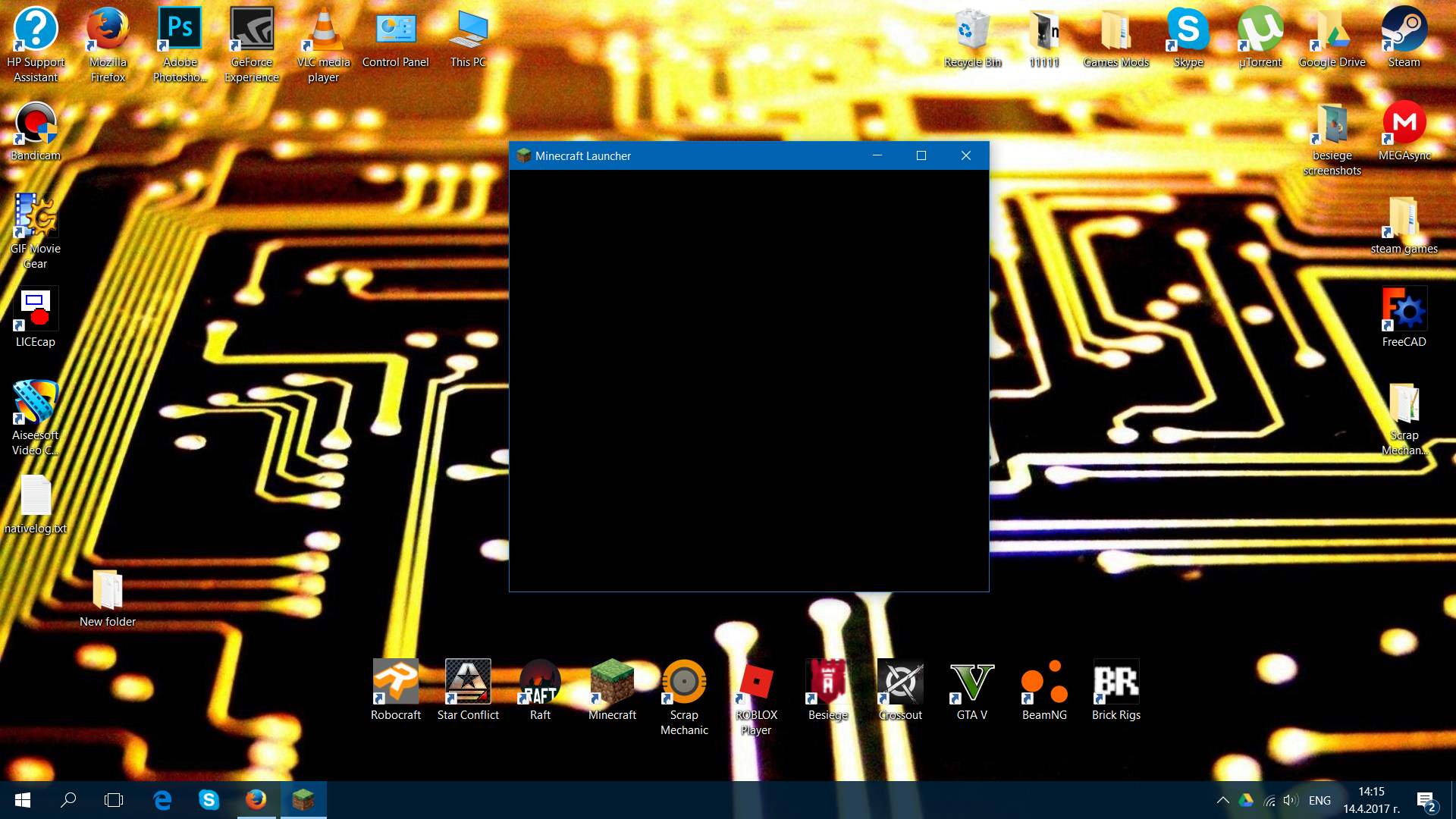Show hidden system tray icons
Viewport: 1456px width, 819px height.
click(x=1222, y=800)
